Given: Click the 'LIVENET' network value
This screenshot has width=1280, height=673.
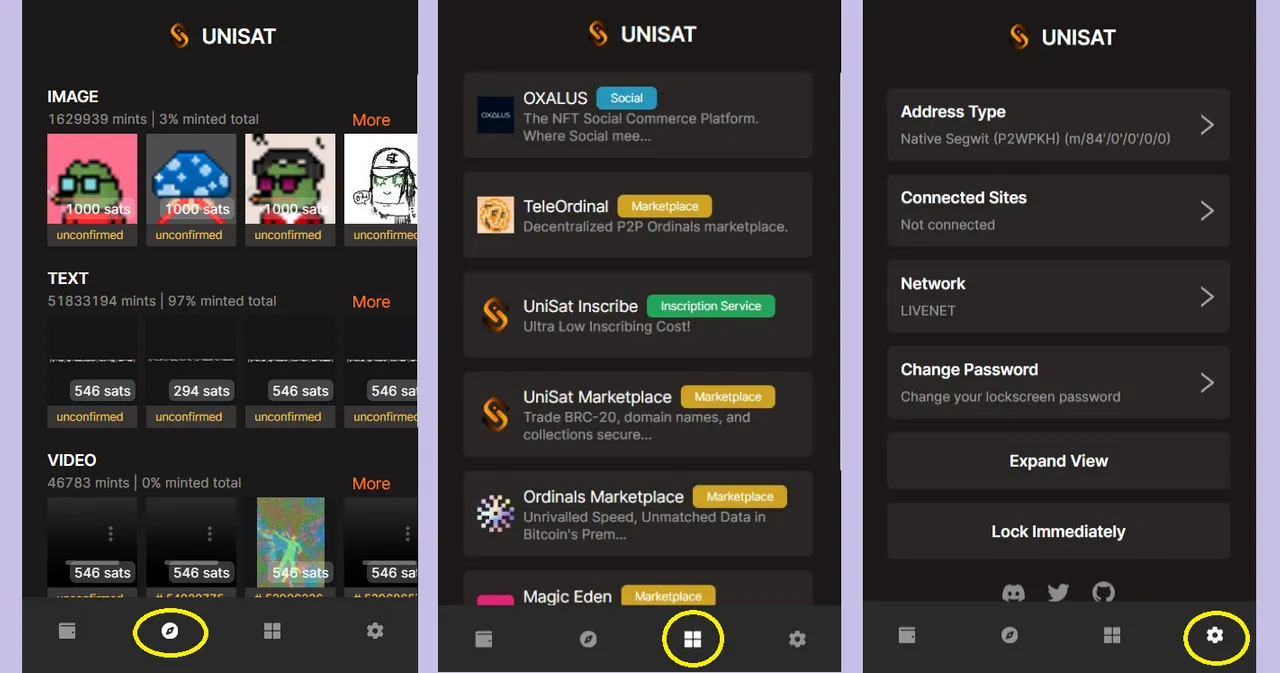Looking at the screenshot, I should [928, 311].
